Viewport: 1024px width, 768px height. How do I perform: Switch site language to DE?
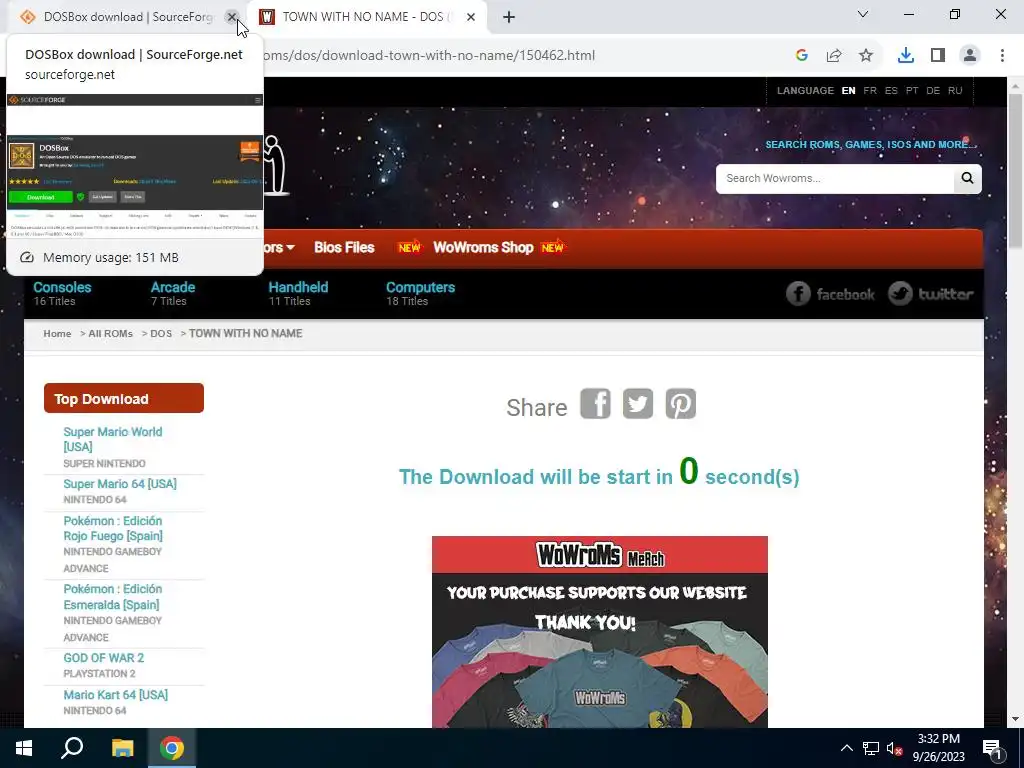pyautogui.click(x=933, y=91)
